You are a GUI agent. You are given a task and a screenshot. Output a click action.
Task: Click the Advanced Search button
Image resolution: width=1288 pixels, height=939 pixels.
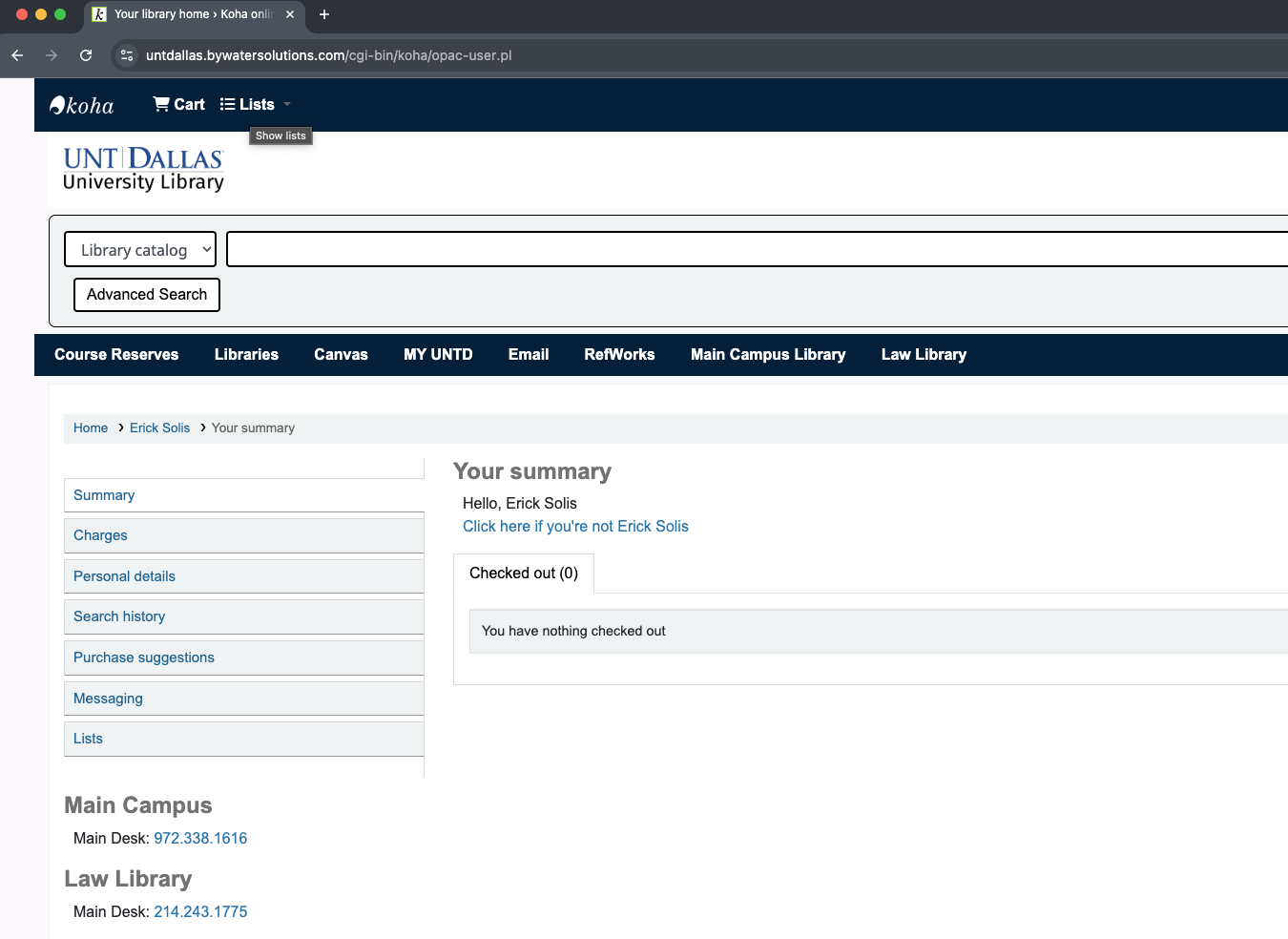point(146,295)
